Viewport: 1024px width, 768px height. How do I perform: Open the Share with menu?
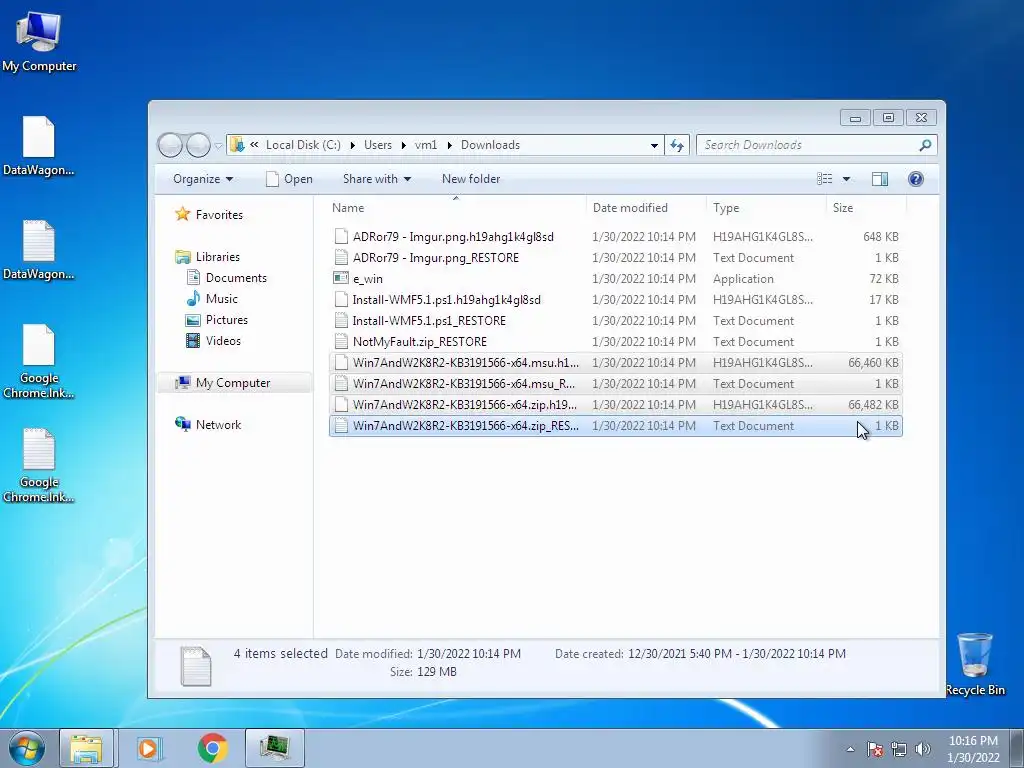coord(377,179)
